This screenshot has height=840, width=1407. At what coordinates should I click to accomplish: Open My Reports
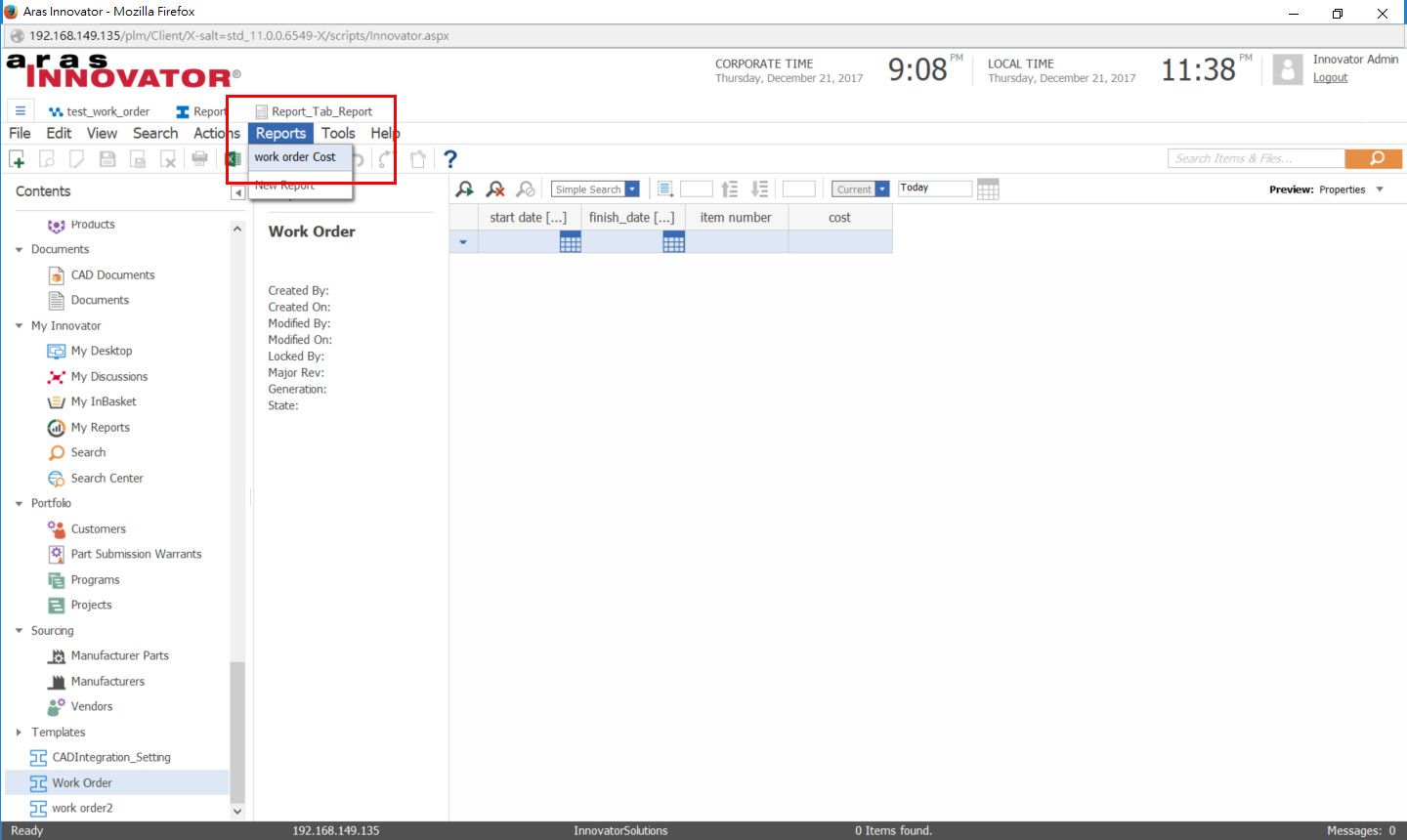click(x=100, y=428)
